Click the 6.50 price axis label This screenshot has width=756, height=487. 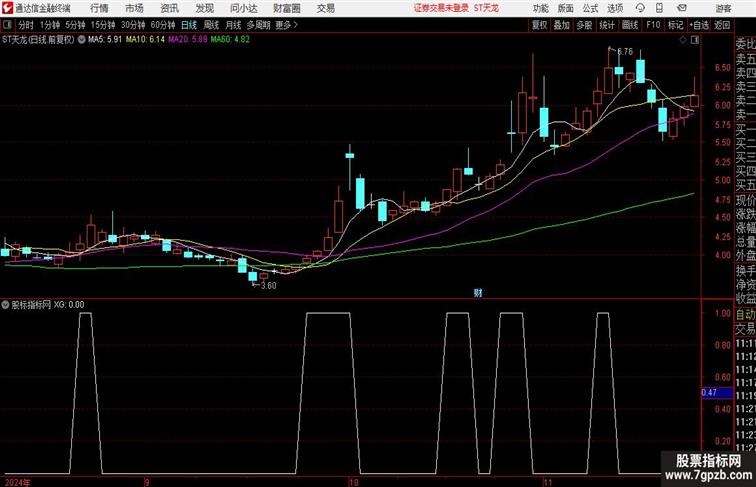tap(722, 68)
